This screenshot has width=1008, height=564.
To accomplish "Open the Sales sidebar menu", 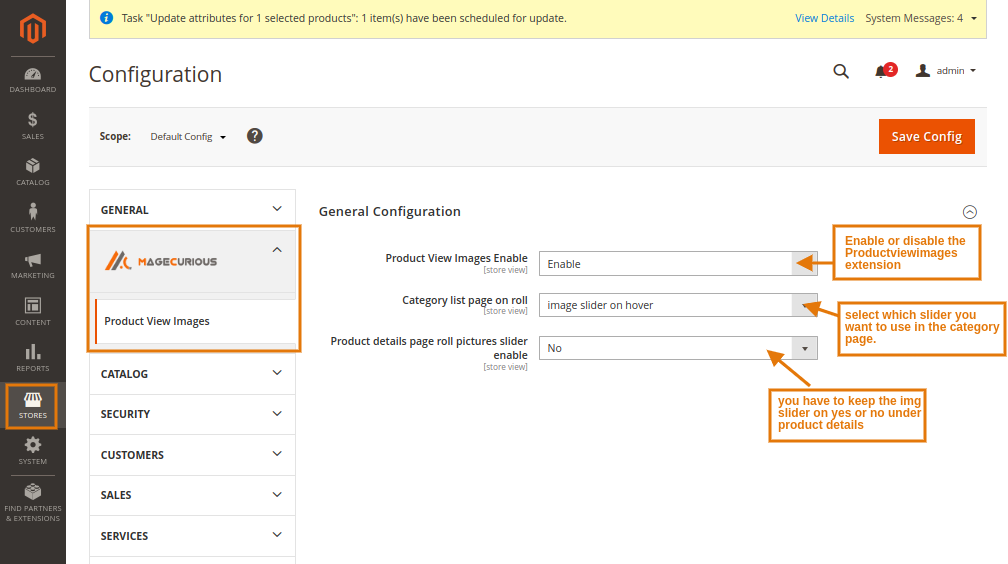I will point(33,126).
